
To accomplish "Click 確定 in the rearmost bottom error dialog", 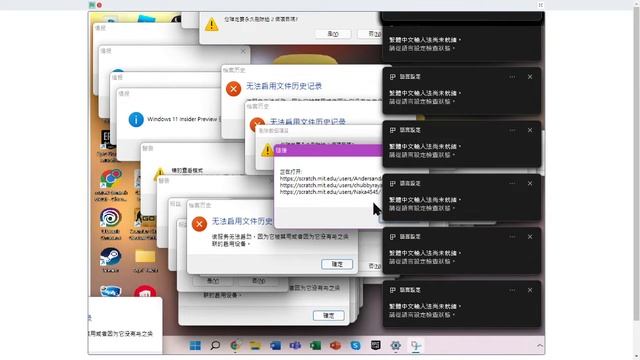I will pyautogui.click(x=328, y=316).
